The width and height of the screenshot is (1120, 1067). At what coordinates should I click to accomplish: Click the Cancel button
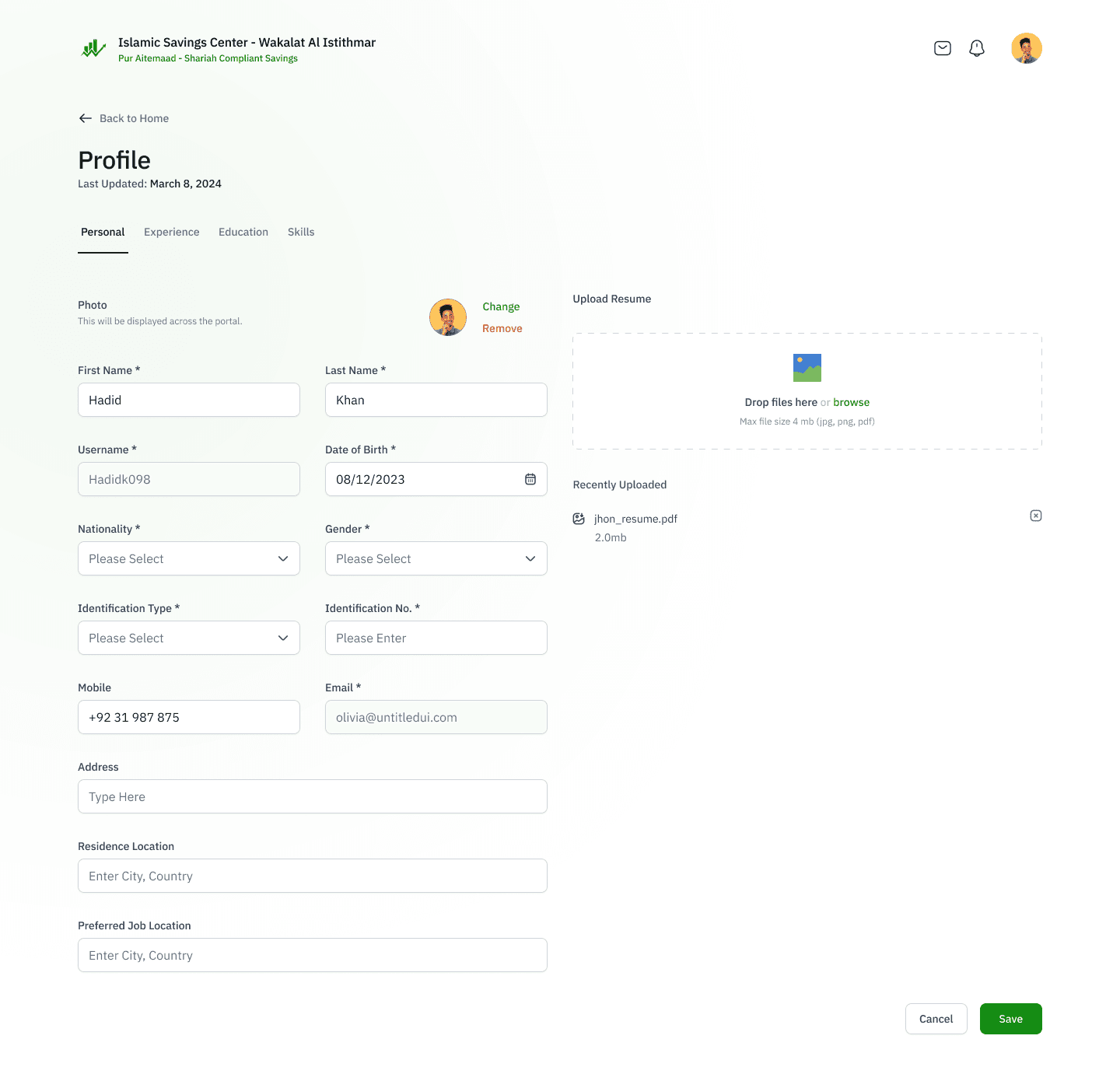click(x=936, y=1019)
